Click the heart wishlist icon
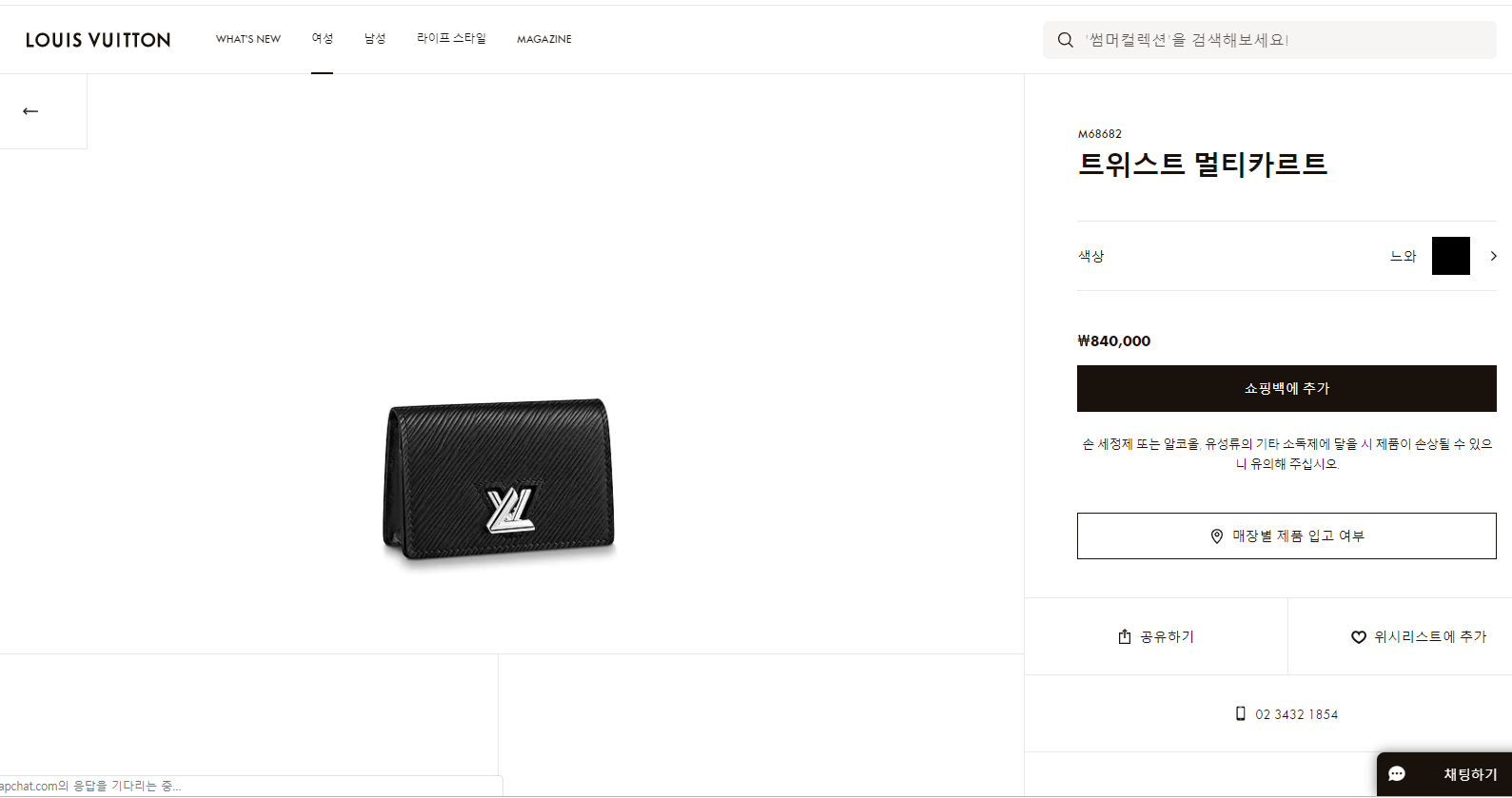This screenshot has width=1512, height=798. (1359, 637)
